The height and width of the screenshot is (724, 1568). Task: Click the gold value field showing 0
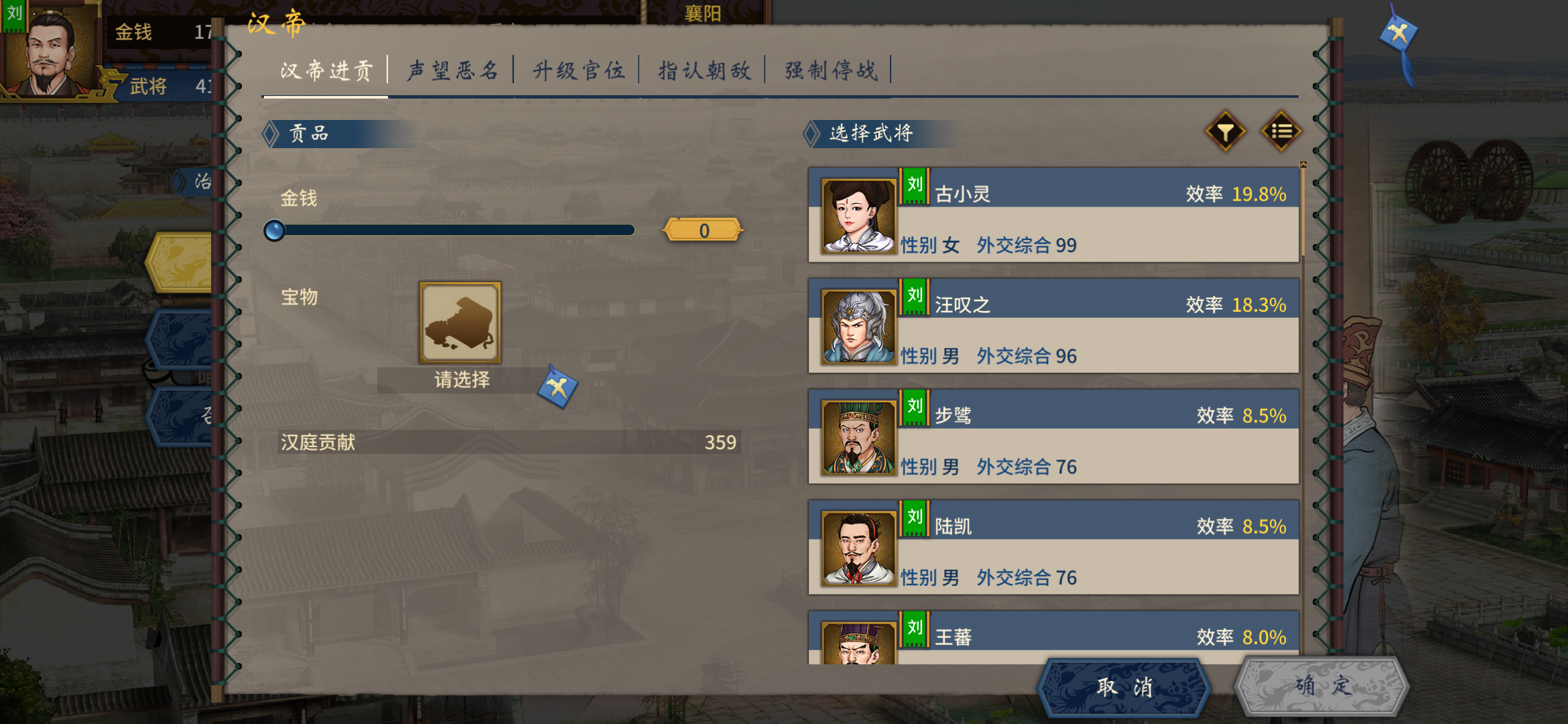(704, 230)
